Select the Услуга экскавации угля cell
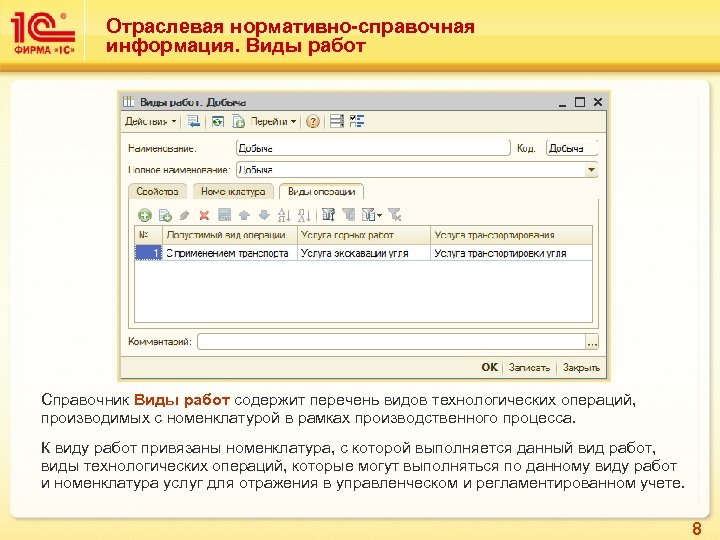 [x=364, y=253]
